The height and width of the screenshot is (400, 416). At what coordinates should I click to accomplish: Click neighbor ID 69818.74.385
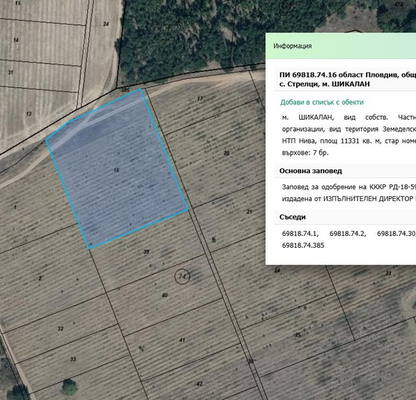coord(303,246)
